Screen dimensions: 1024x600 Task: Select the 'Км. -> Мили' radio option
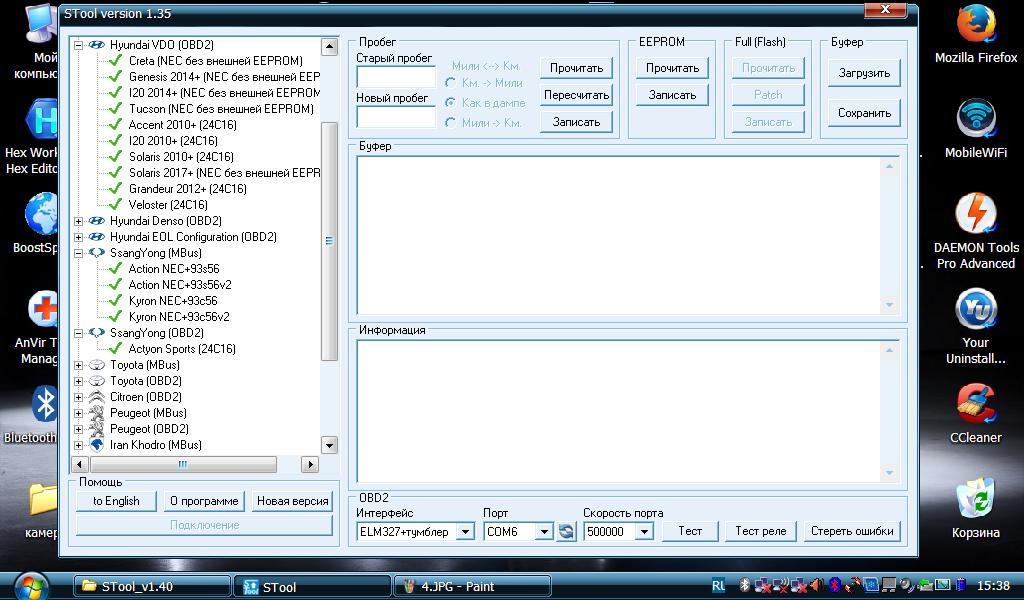pyautogui.click(x=451, y=83)
